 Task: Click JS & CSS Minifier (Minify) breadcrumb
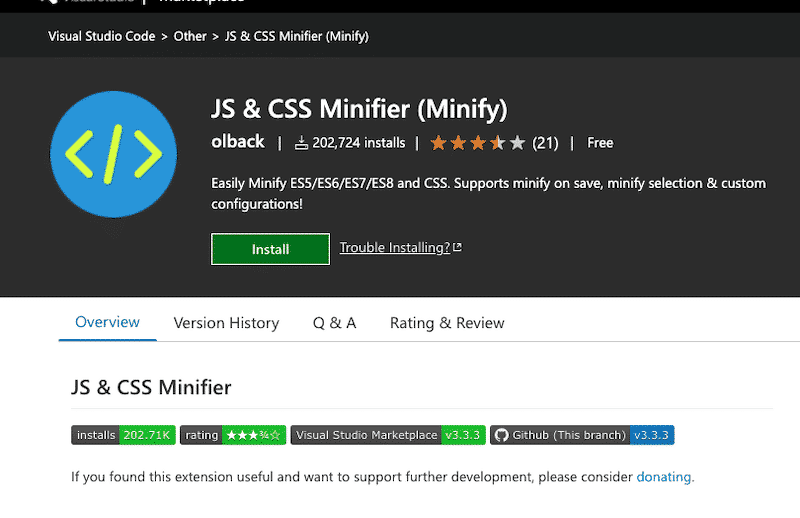[297, 36]
